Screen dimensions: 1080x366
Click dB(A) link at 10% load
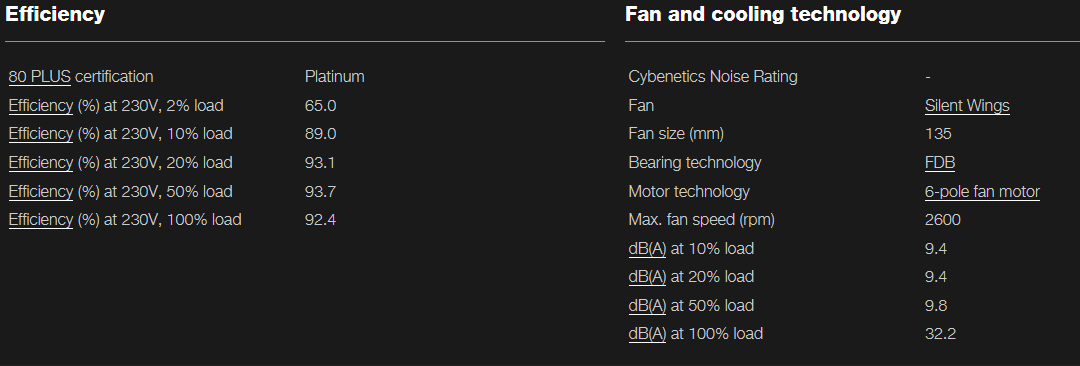(647, 248)
